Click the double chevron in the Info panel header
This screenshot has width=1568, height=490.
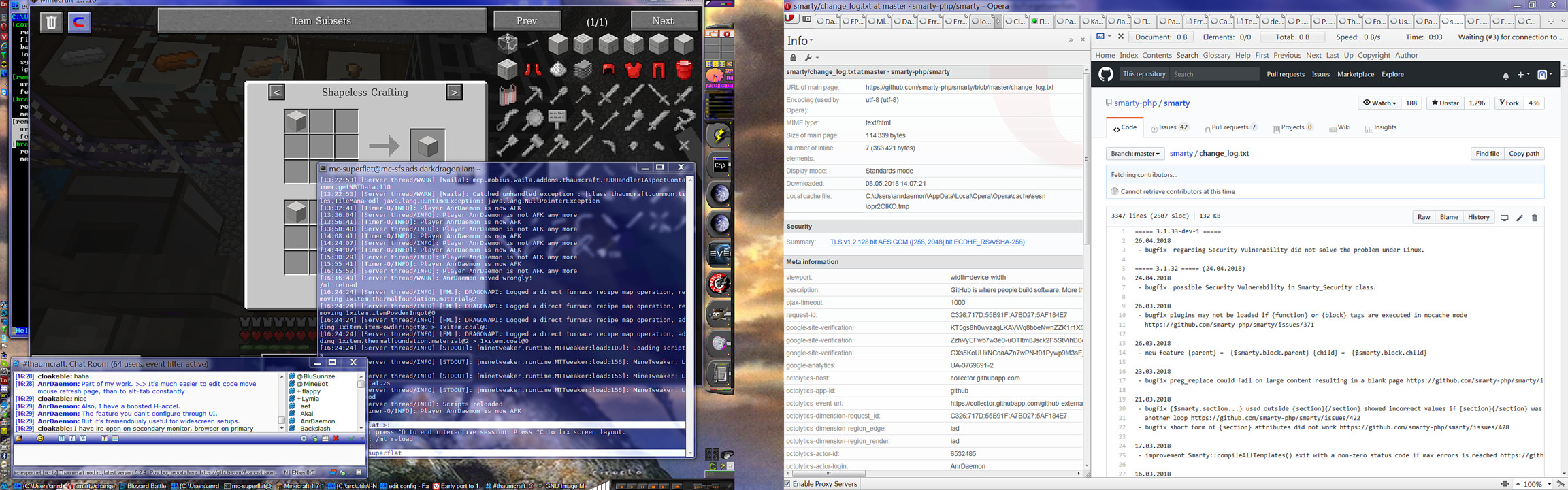tap(1071, 40)
